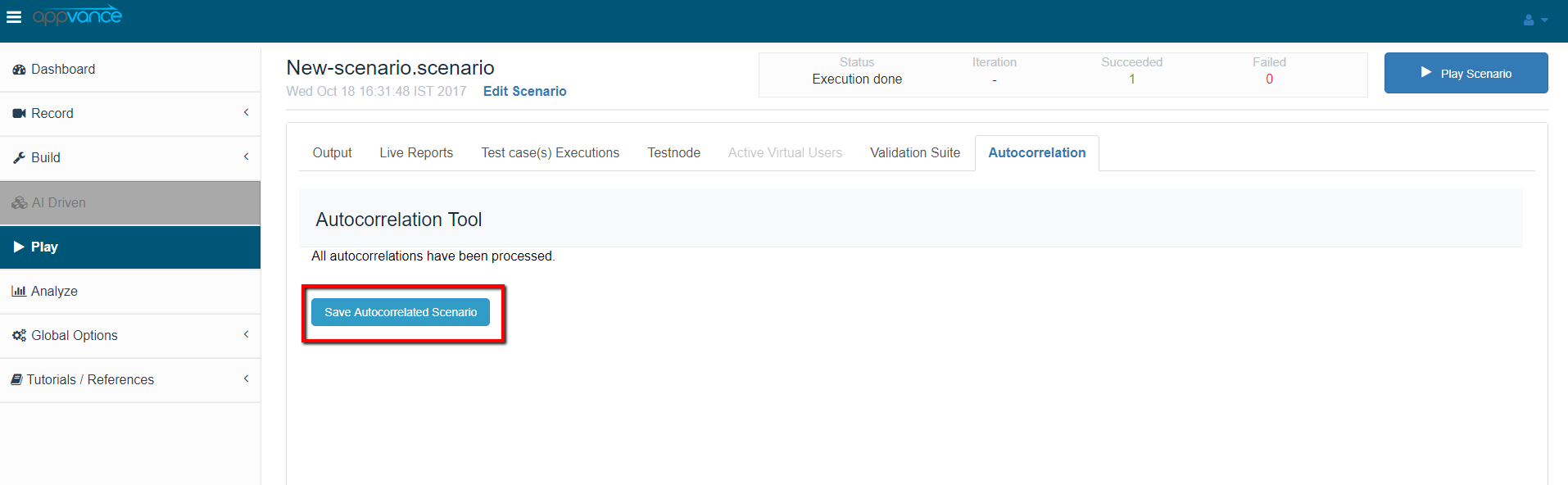Screen dimensions: 1568x485
Task: Click the Record camera icon
Action: pyautogui.click(x=19, y=114)
